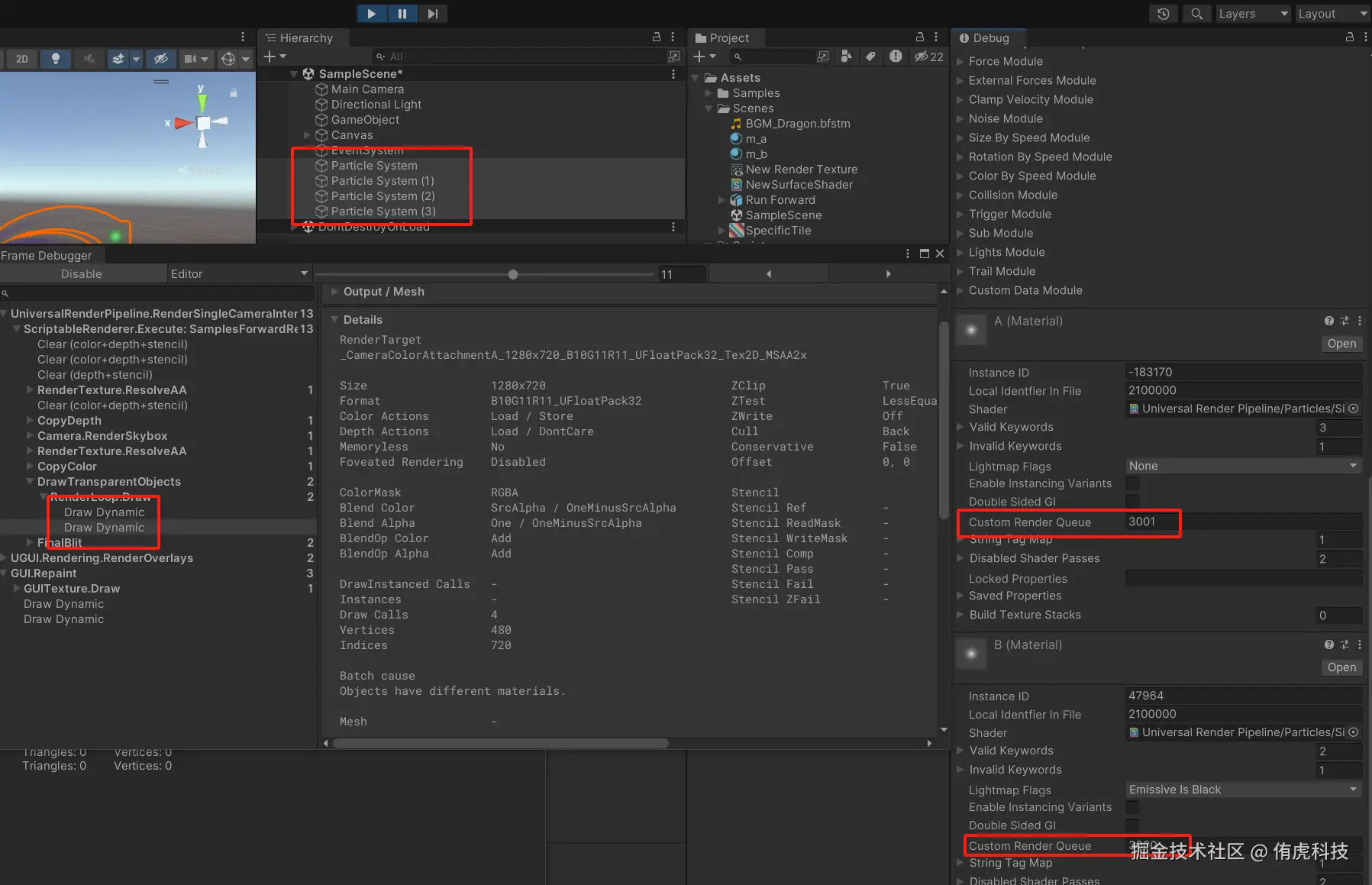
Task: Click the Scene view effects icon
Action: [x=118, y=59]
